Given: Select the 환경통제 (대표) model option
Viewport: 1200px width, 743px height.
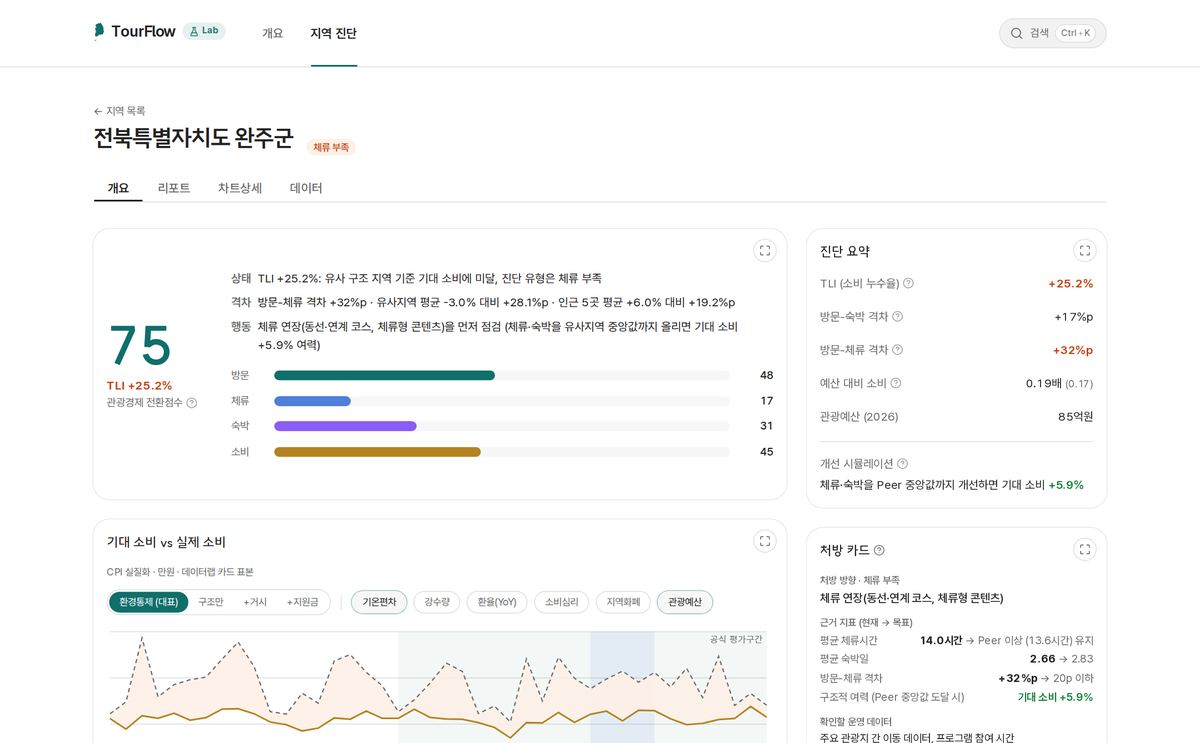Looking at the screenshot, I should [x=148, y=602].
